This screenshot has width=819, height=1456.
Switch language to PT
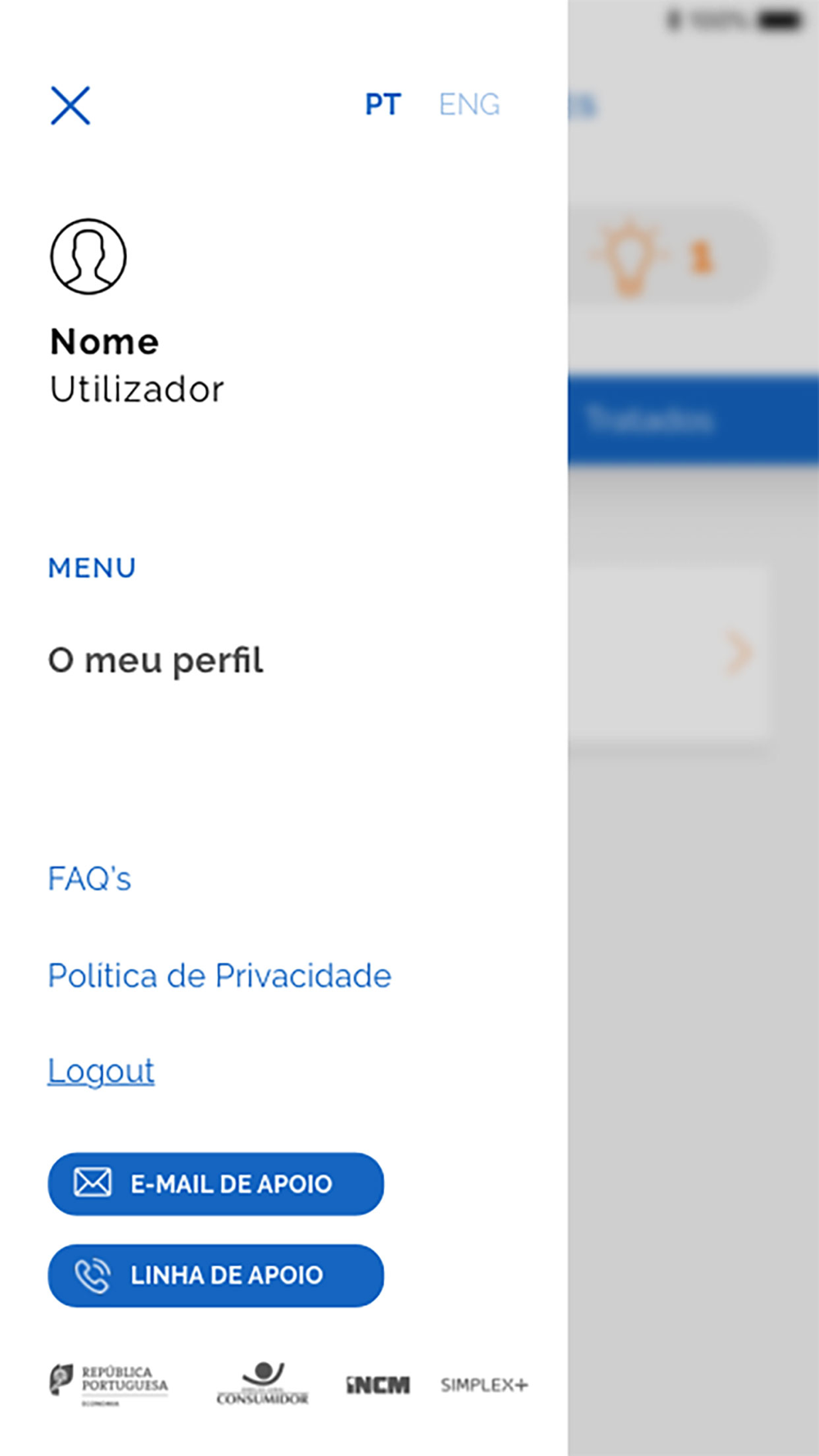(382, 105)
